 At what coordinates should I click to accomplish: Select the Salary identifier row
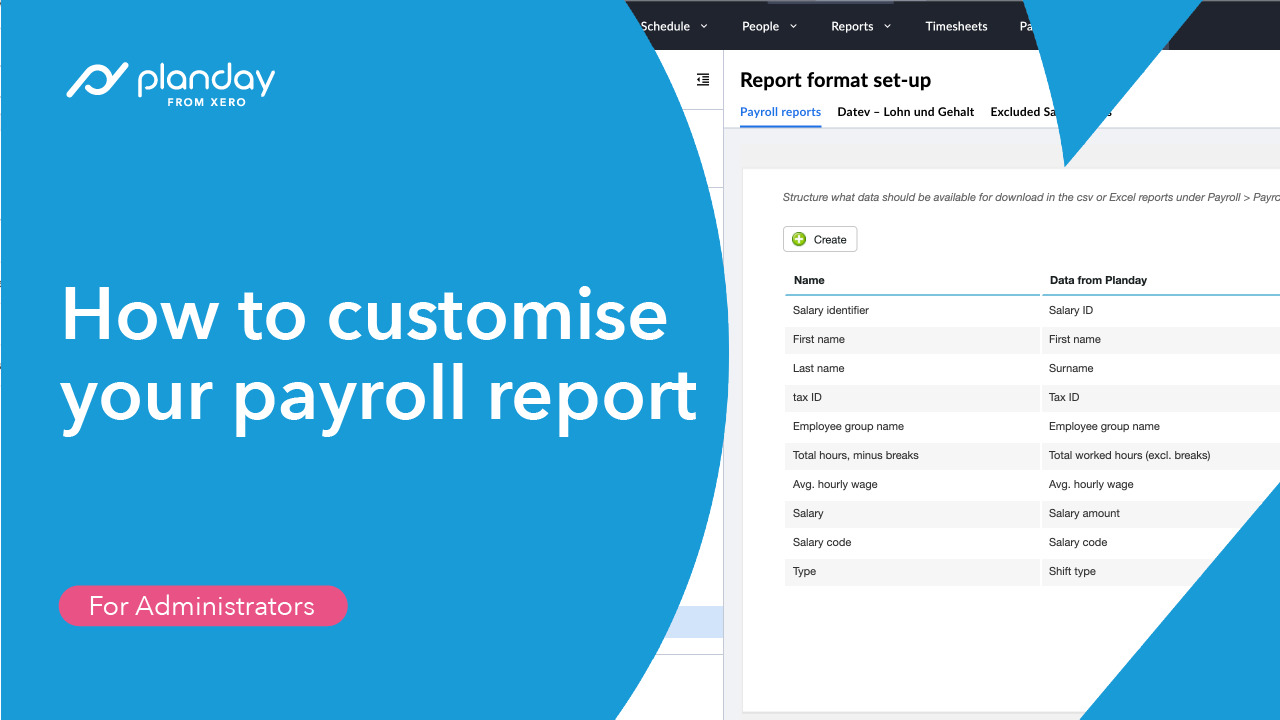(x=831, y=310)
